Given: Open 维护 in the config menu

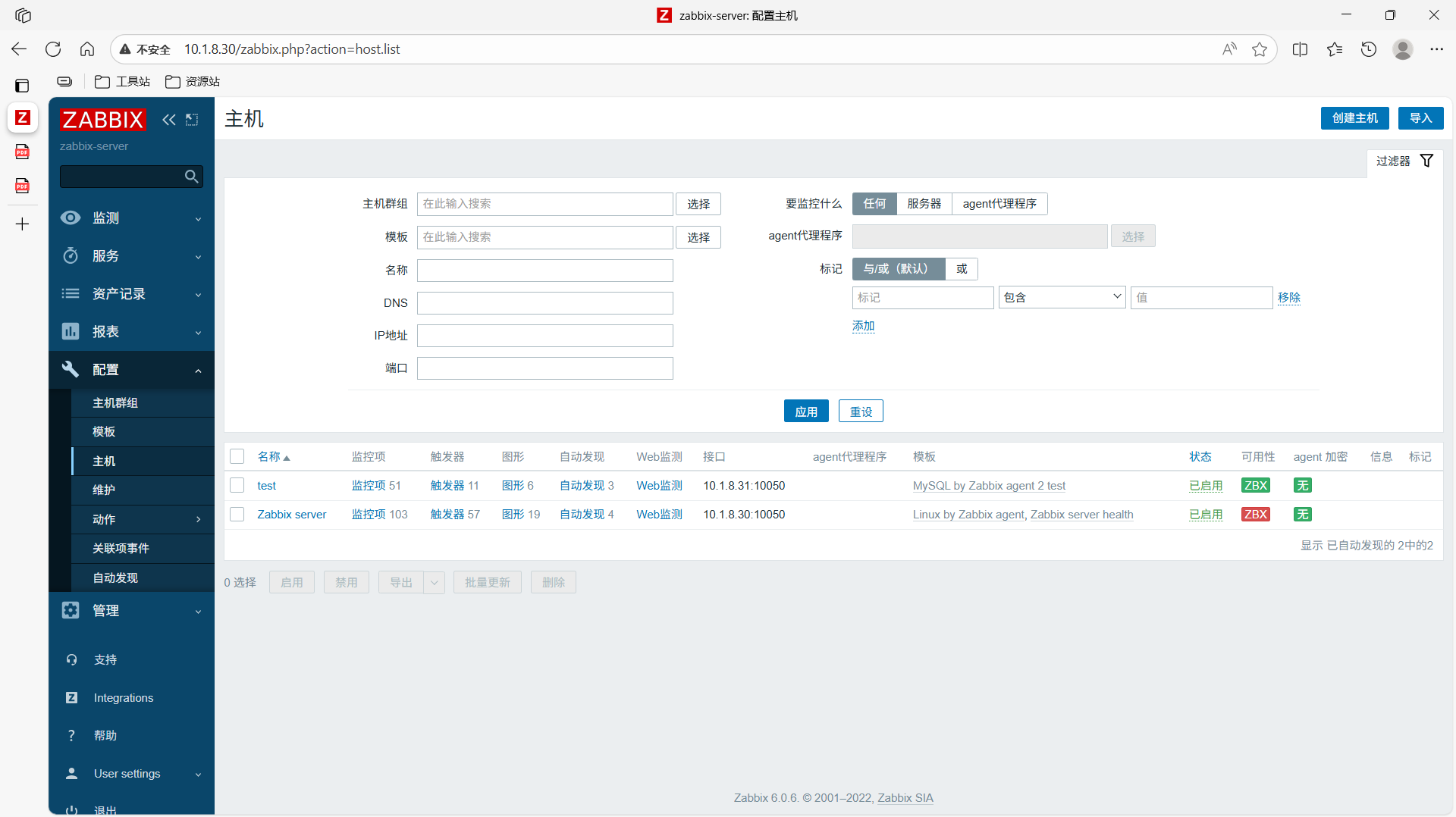Looking at the screenshot, I should pyautogui.click(x=143, y=490).
